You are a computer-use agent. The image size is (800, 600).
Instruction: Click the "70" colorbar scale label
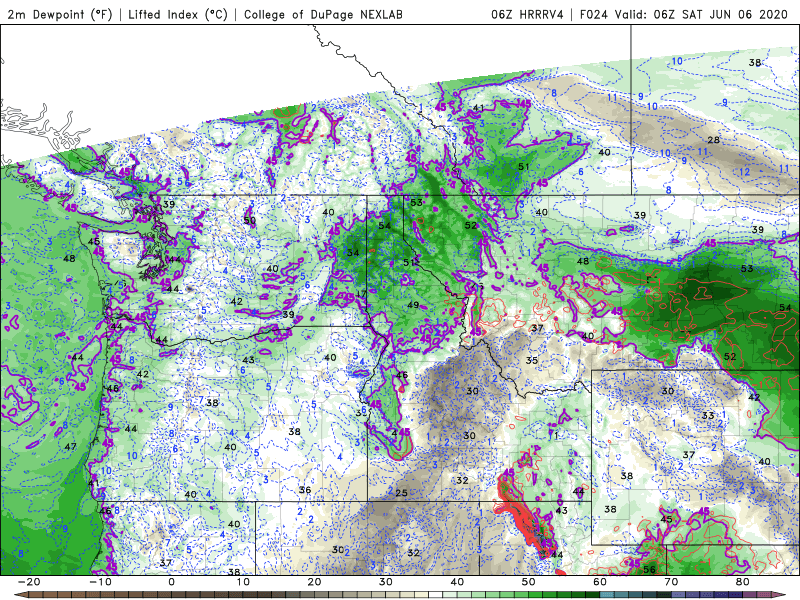tap(671, 582)
